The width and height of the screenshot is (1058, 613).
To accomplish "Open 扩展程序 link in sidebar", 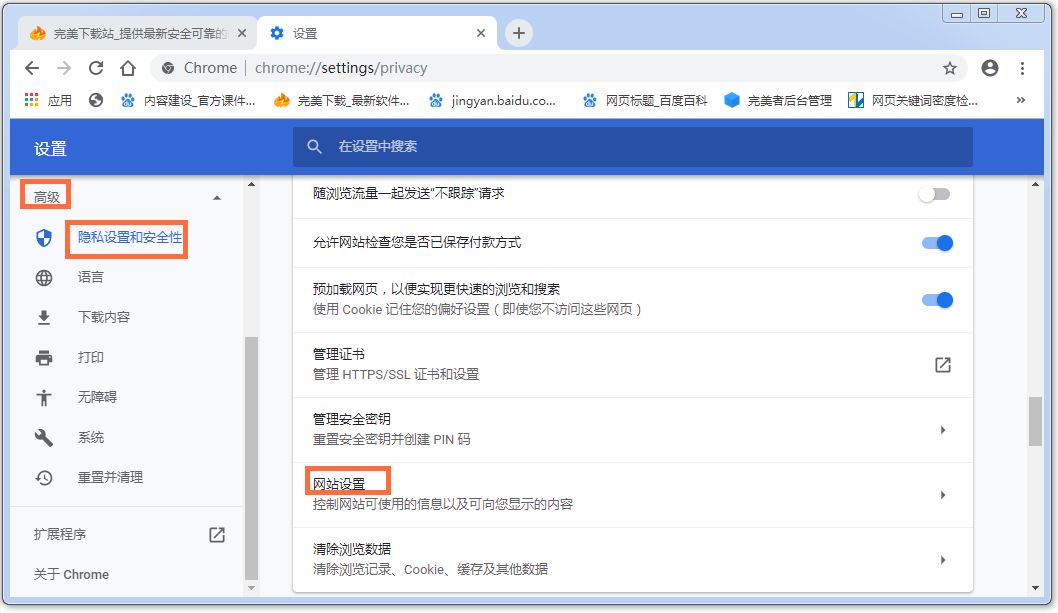I will (60, 535).
